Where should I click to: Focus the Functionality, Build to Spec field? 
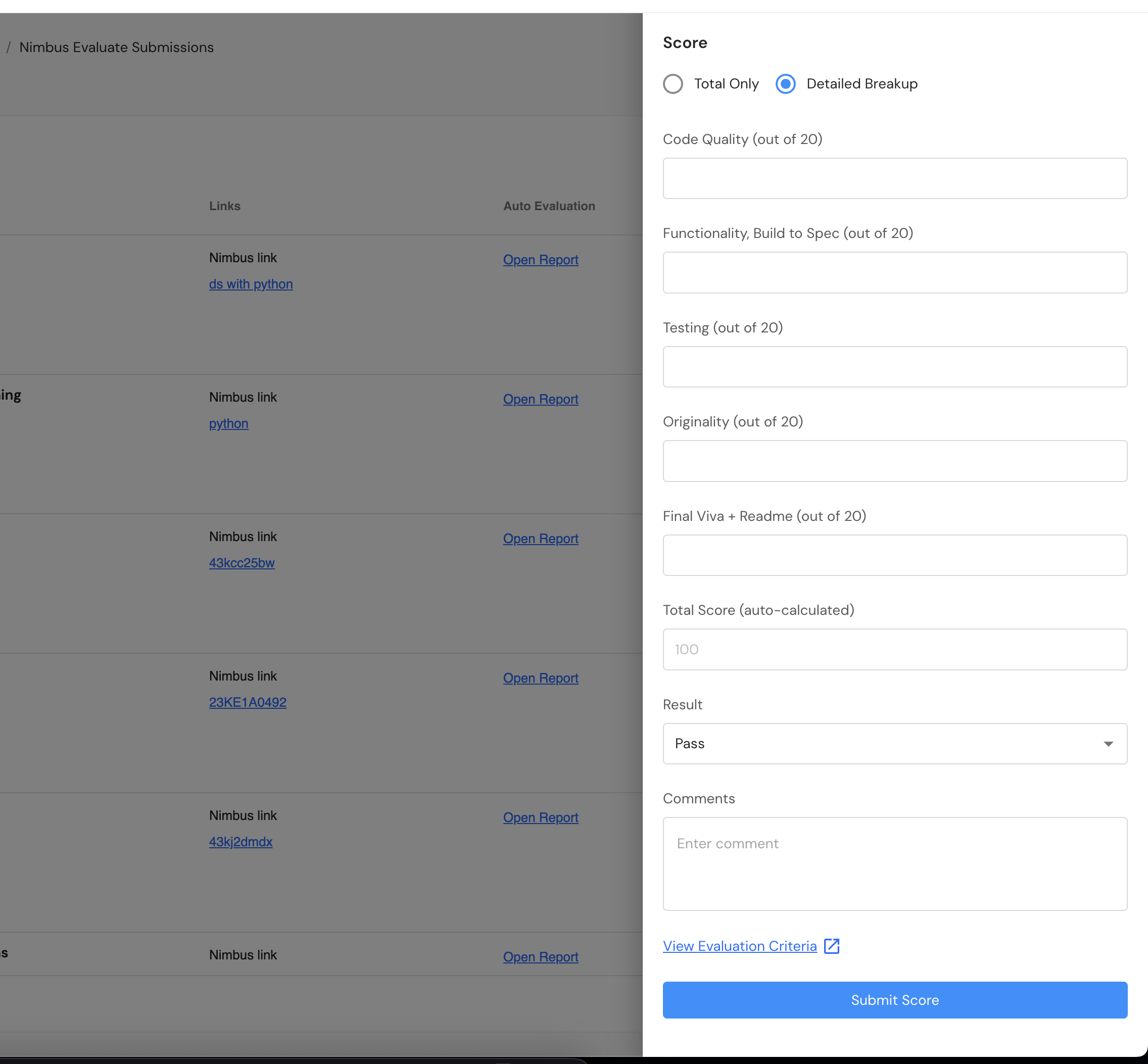(x=895, y=273)
